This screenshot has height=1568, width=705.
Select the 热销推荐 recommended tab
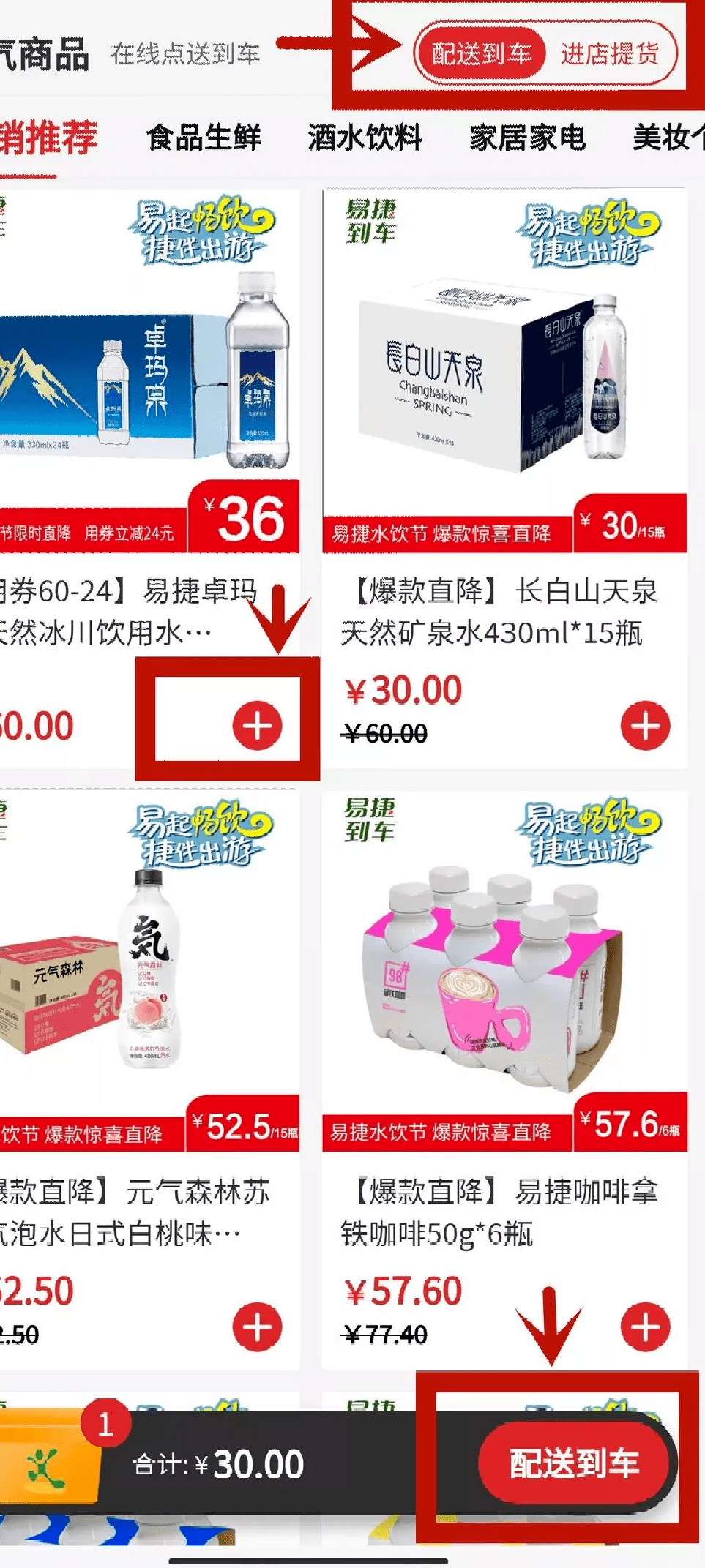tap(48, 137)
